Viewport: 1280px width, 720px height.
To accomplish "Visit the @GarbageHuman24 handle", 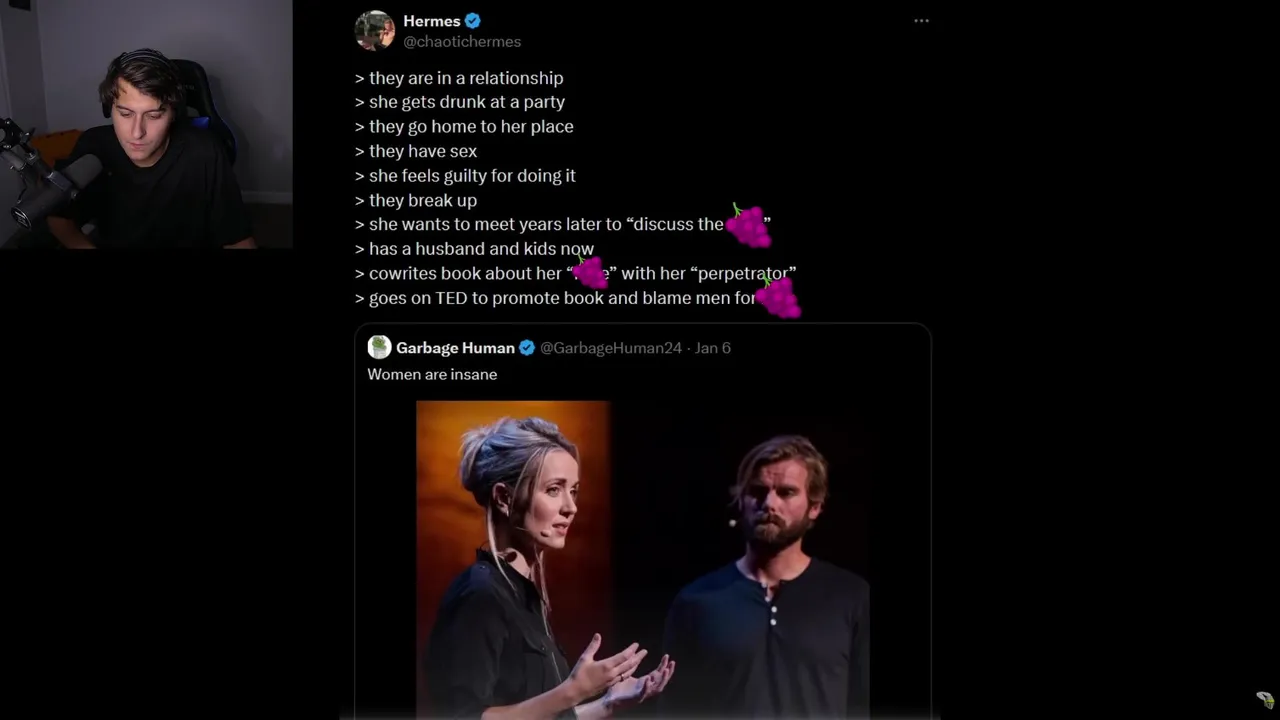I will [611, 348].
